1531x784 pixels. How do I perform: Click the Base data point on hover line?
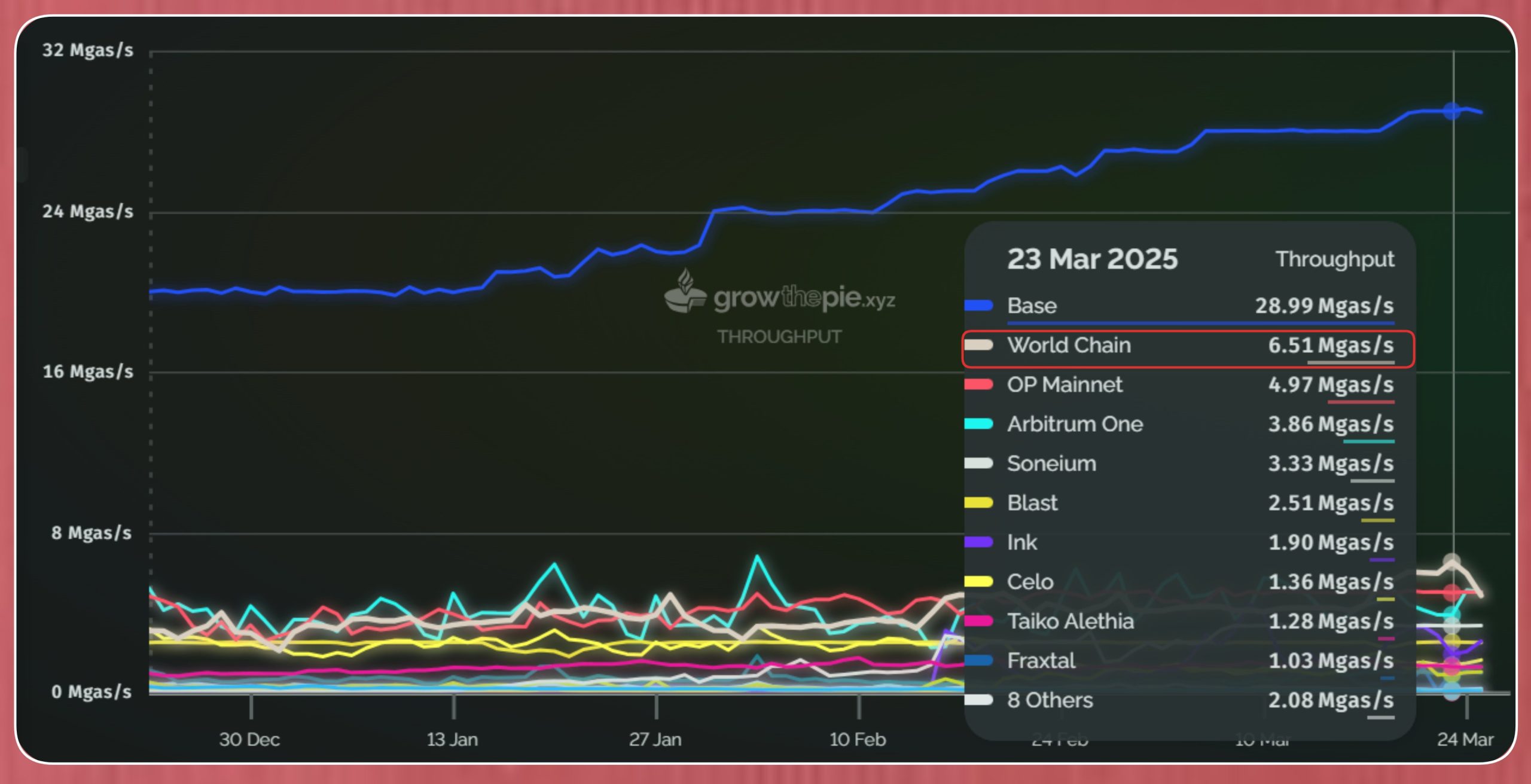tap(1452, 111)
